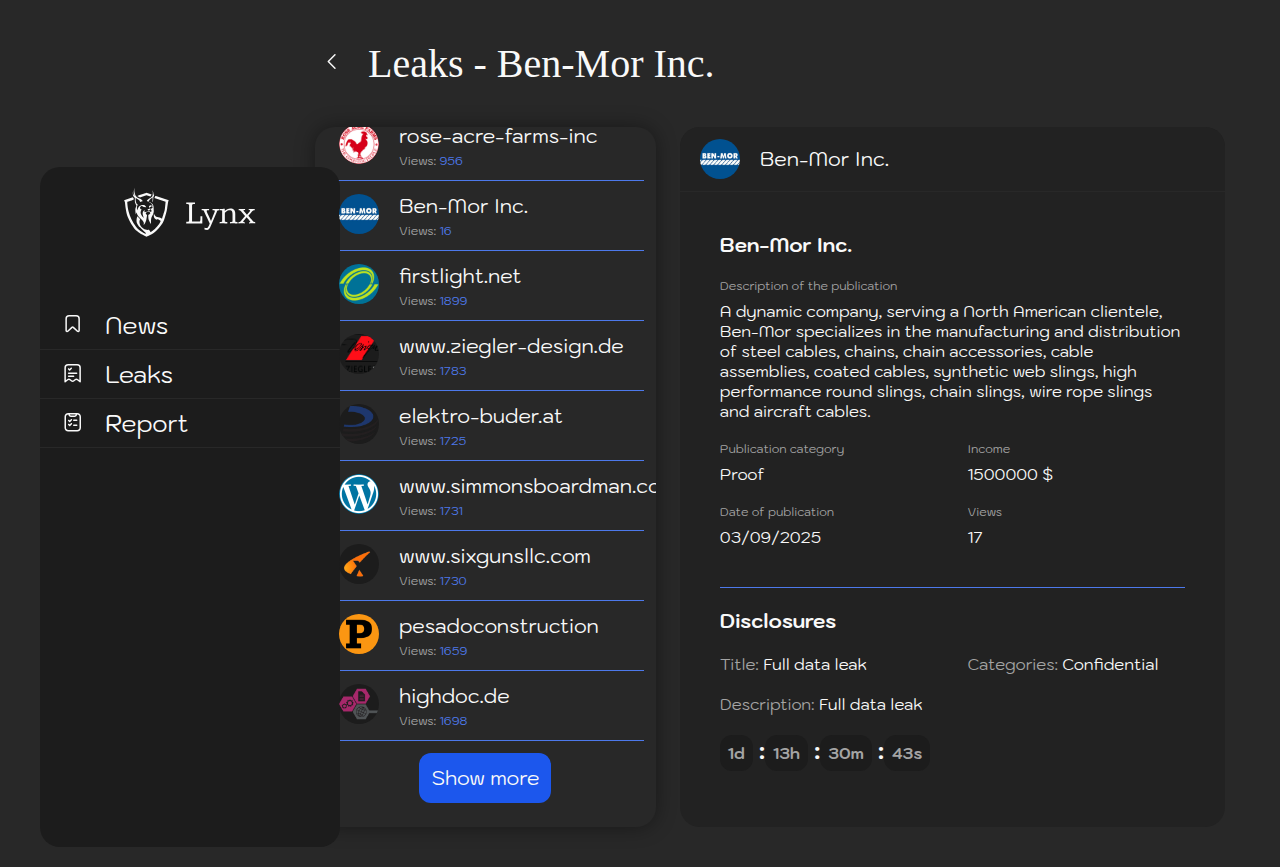
Task: Click Views: 1659 under pesadoconstruction
Action: pos(433,651)
